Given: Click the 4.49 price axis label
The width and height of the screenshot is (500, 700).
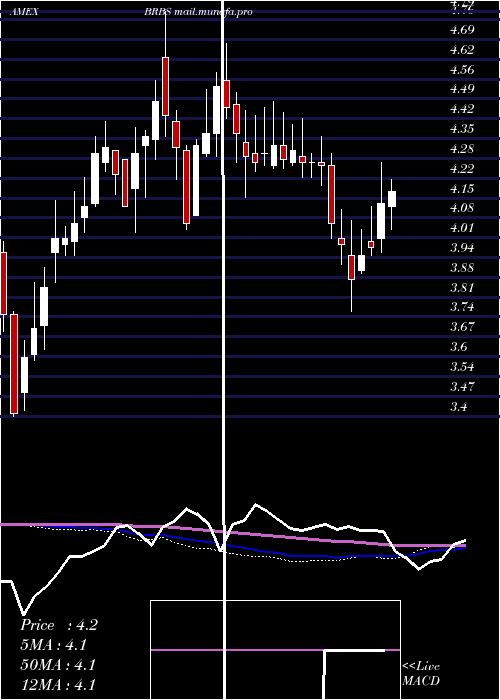Looking at the screenshot, I should click(462, 89).
